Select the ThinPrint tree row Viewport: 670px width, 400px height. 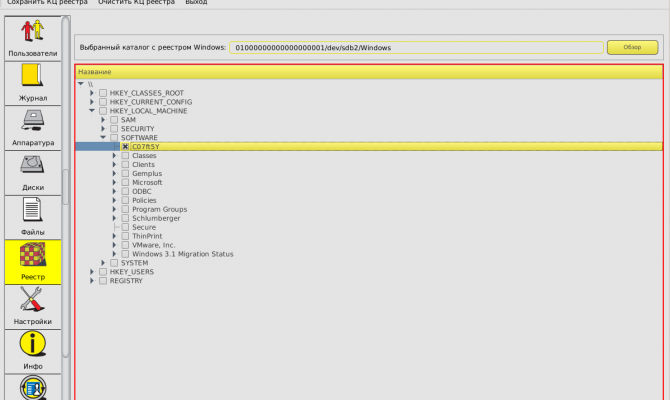point(369,236)
